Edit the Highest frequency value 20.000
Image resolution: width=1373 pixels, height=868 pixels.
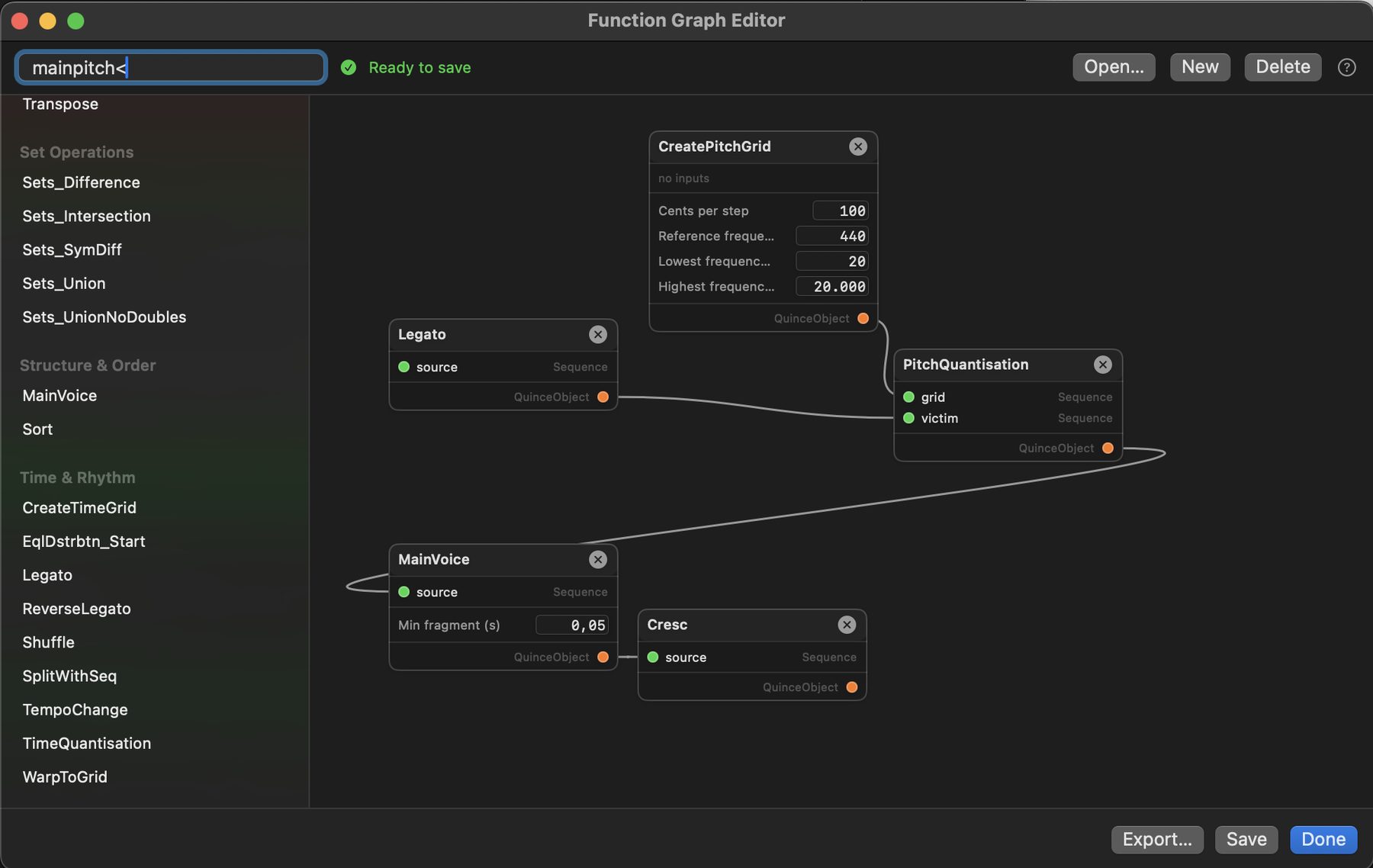click(831, 286)
